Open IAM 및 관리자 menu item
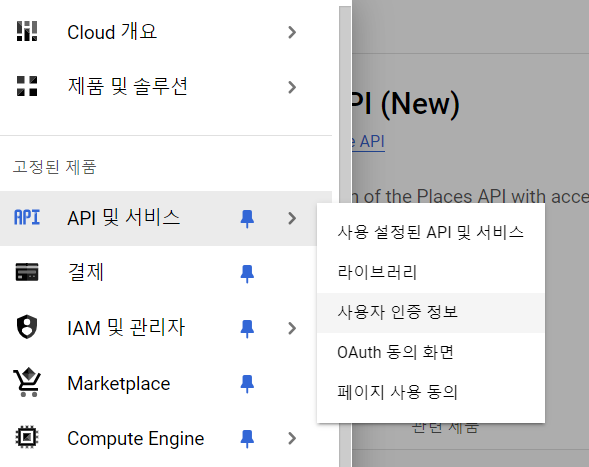The width and height of the screenshot is (589, 467). 166,328
